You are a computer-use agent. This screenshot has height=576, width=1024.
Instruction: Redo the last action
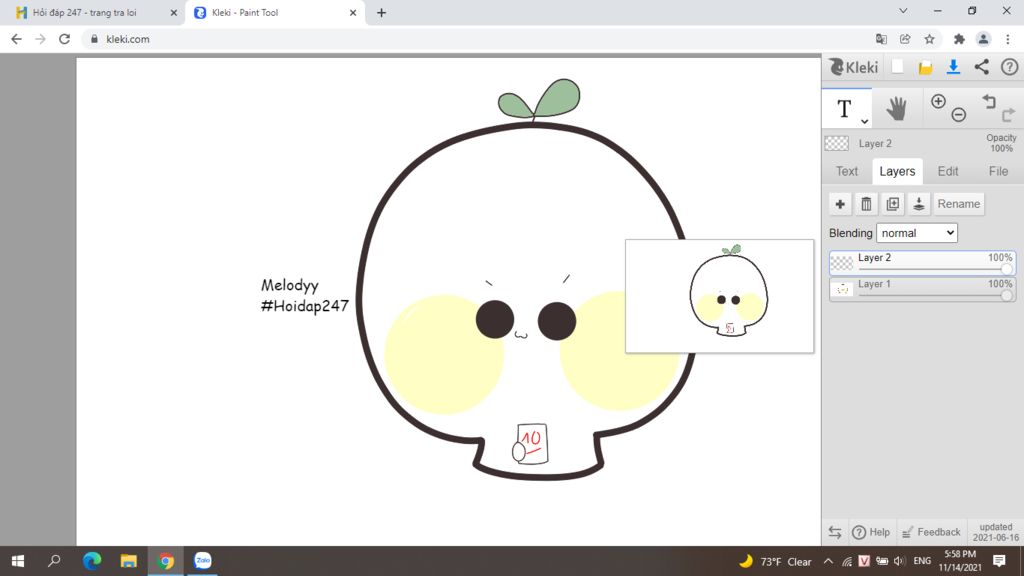(1008, 116)
